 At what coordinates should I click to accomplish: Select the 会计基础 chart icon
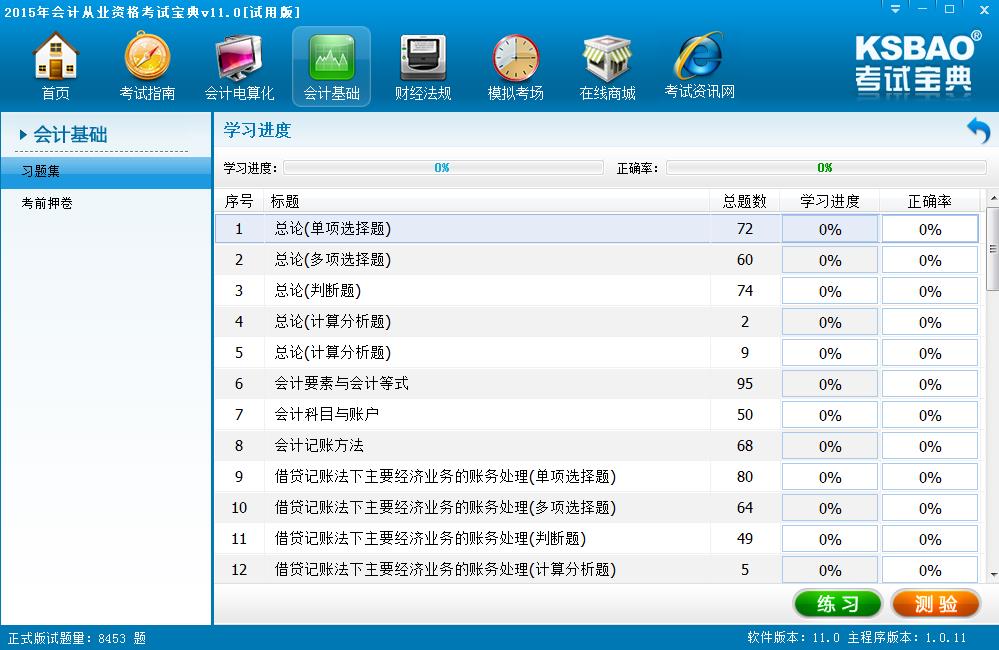(x=331, y=67)
